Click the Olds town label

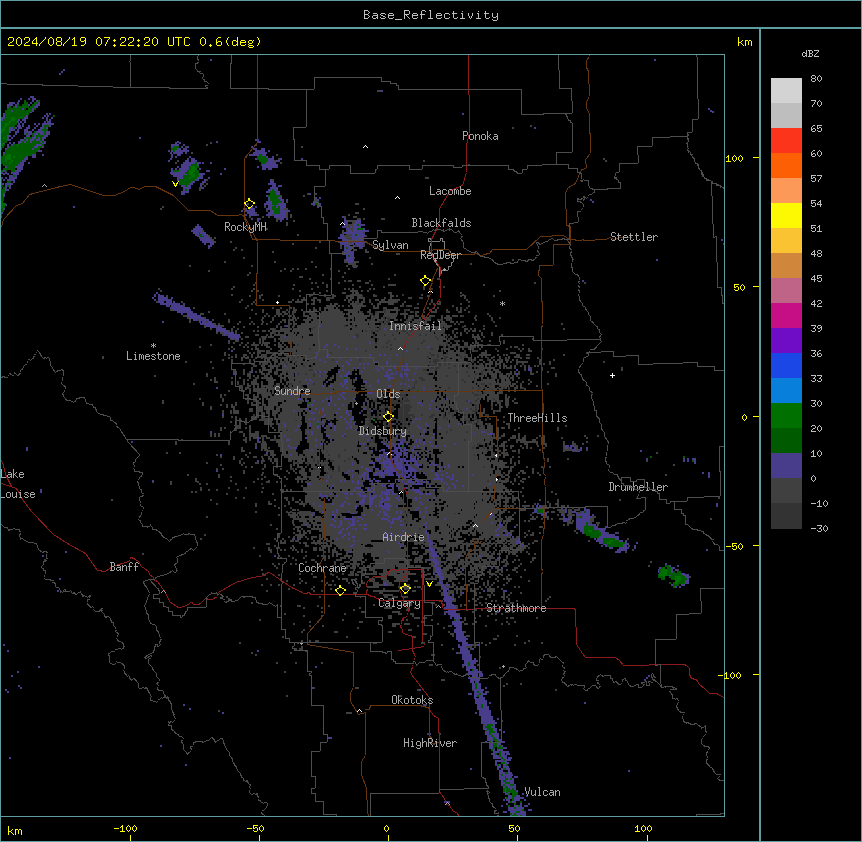pos(388,394)
